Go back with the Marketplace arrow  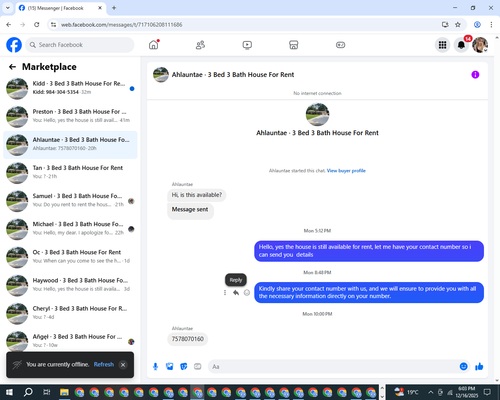tap(12, 67)
